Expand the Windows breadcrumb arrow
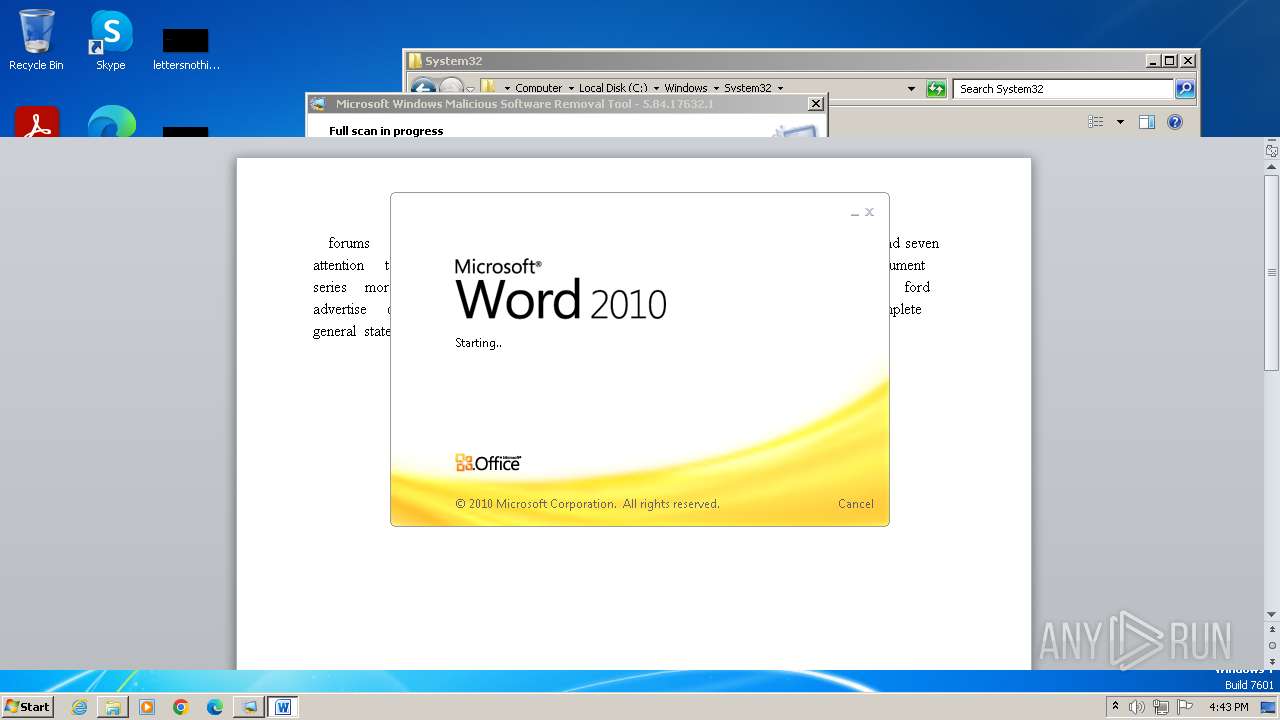 tap(716, 89)
